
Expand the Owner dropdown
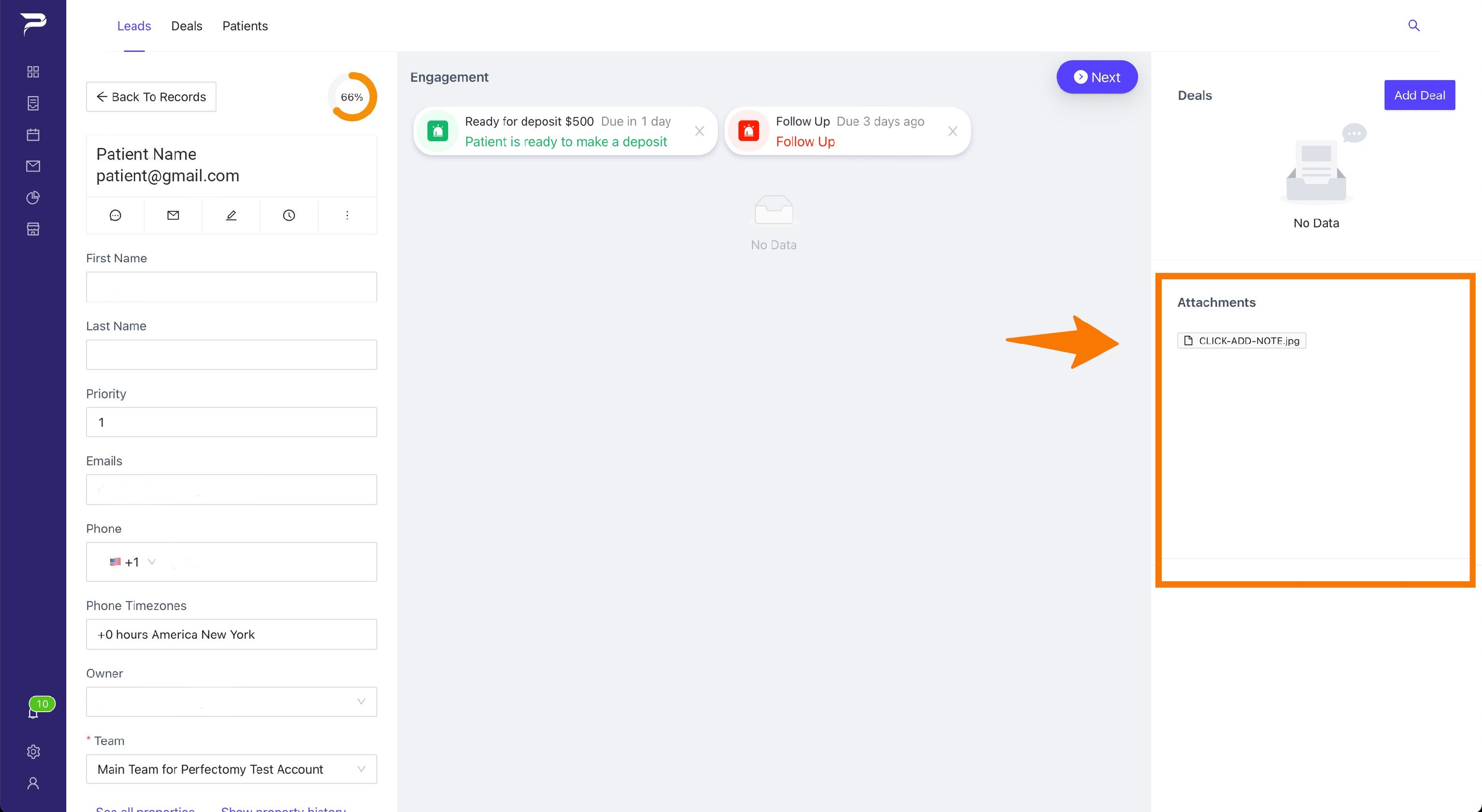coord(231,701)
